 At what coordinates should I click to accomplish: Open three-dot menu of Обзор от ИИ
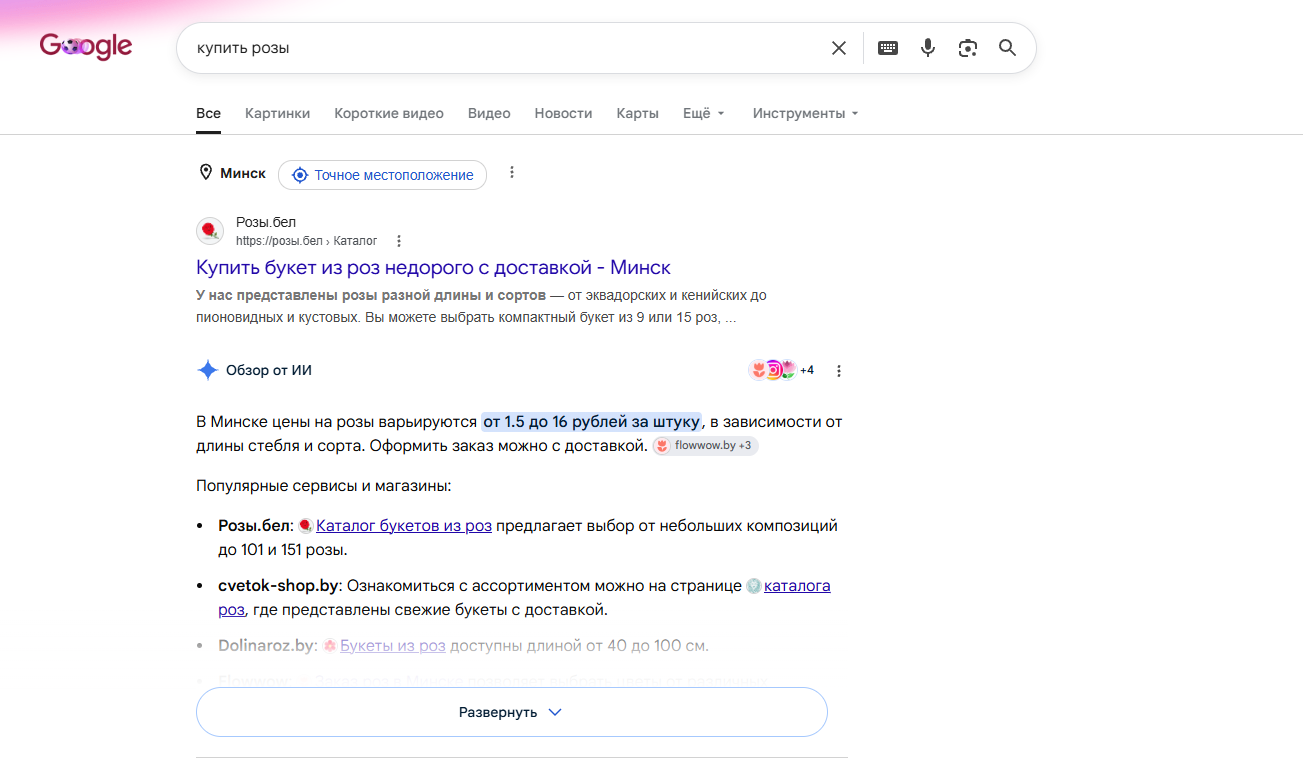839,371
